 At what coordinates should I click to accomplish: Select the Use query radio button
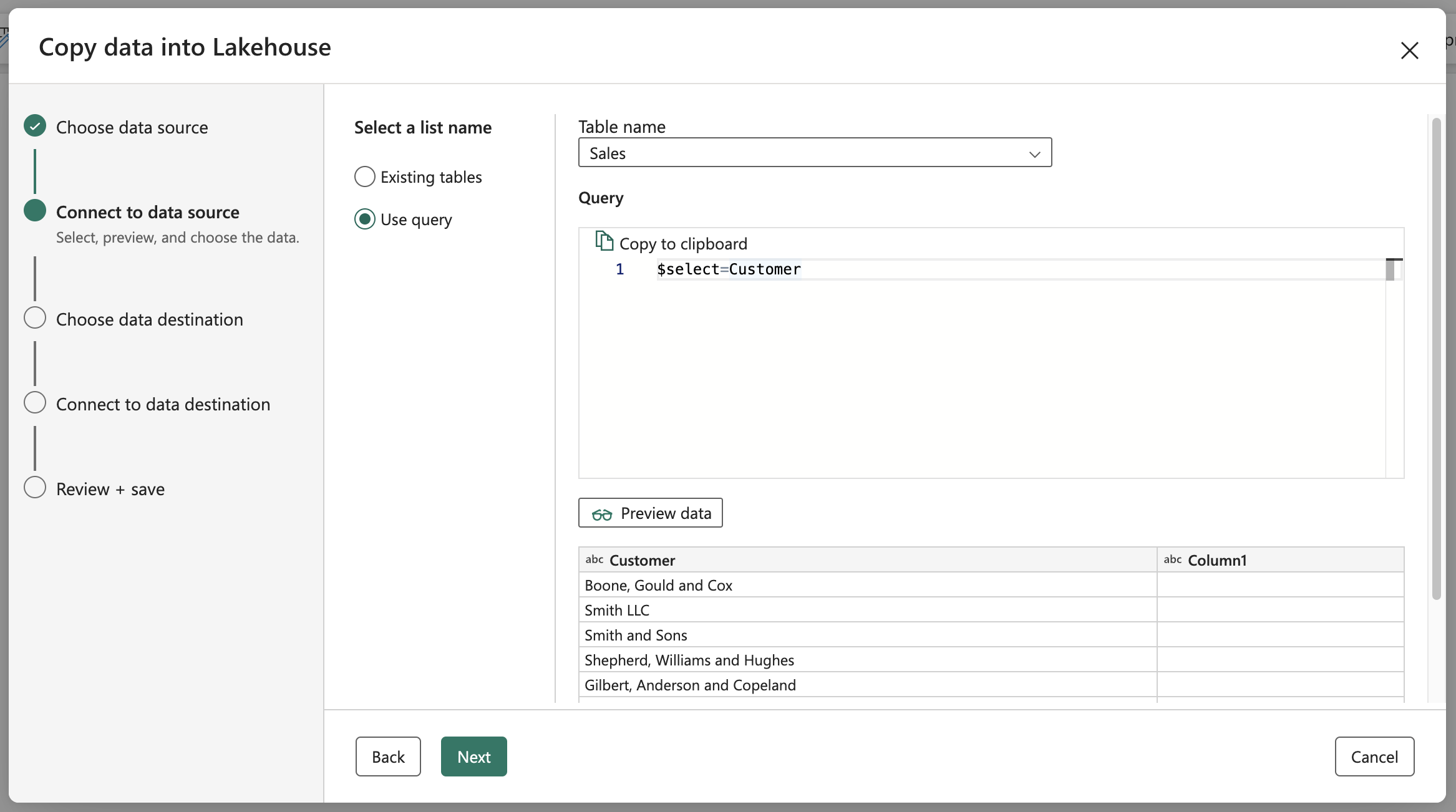(364, 217)
